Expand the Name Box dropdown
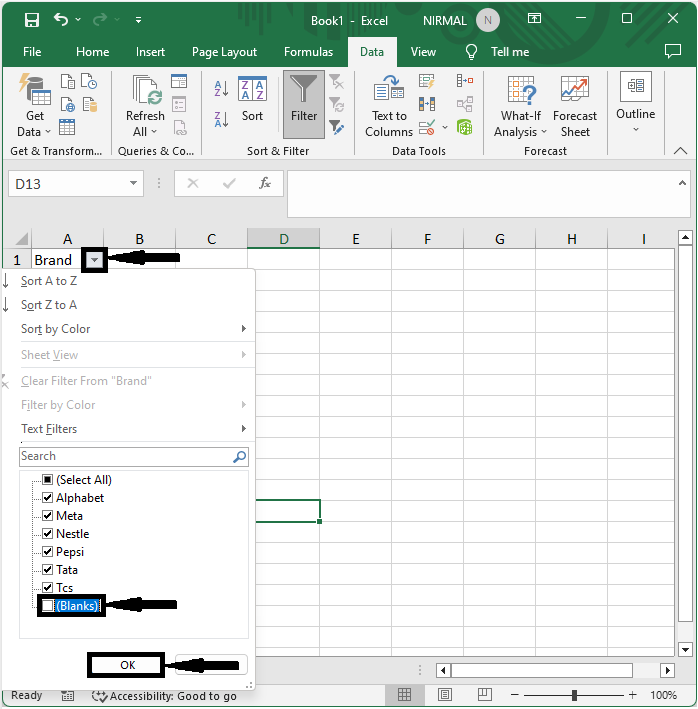The image size is (698, 709). pyautogui.click(x=133, y=183)
